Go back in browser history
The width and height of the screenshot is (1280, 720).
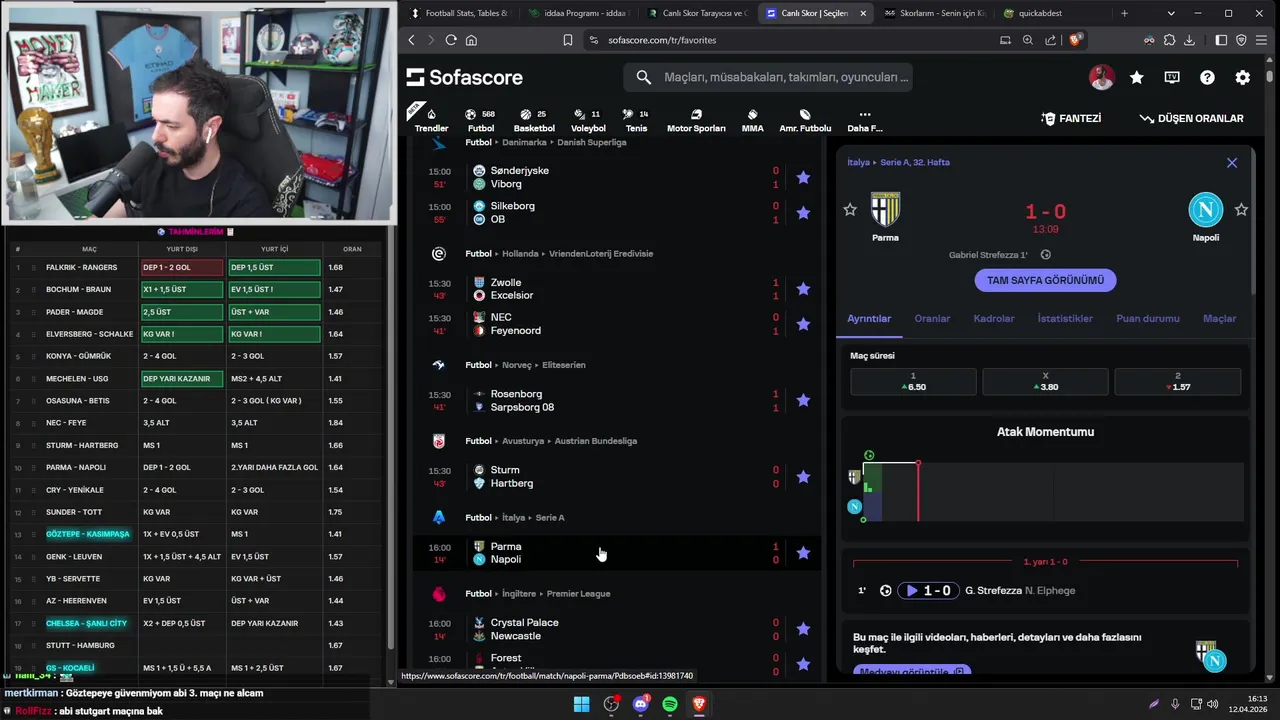[x=411, y=40]
